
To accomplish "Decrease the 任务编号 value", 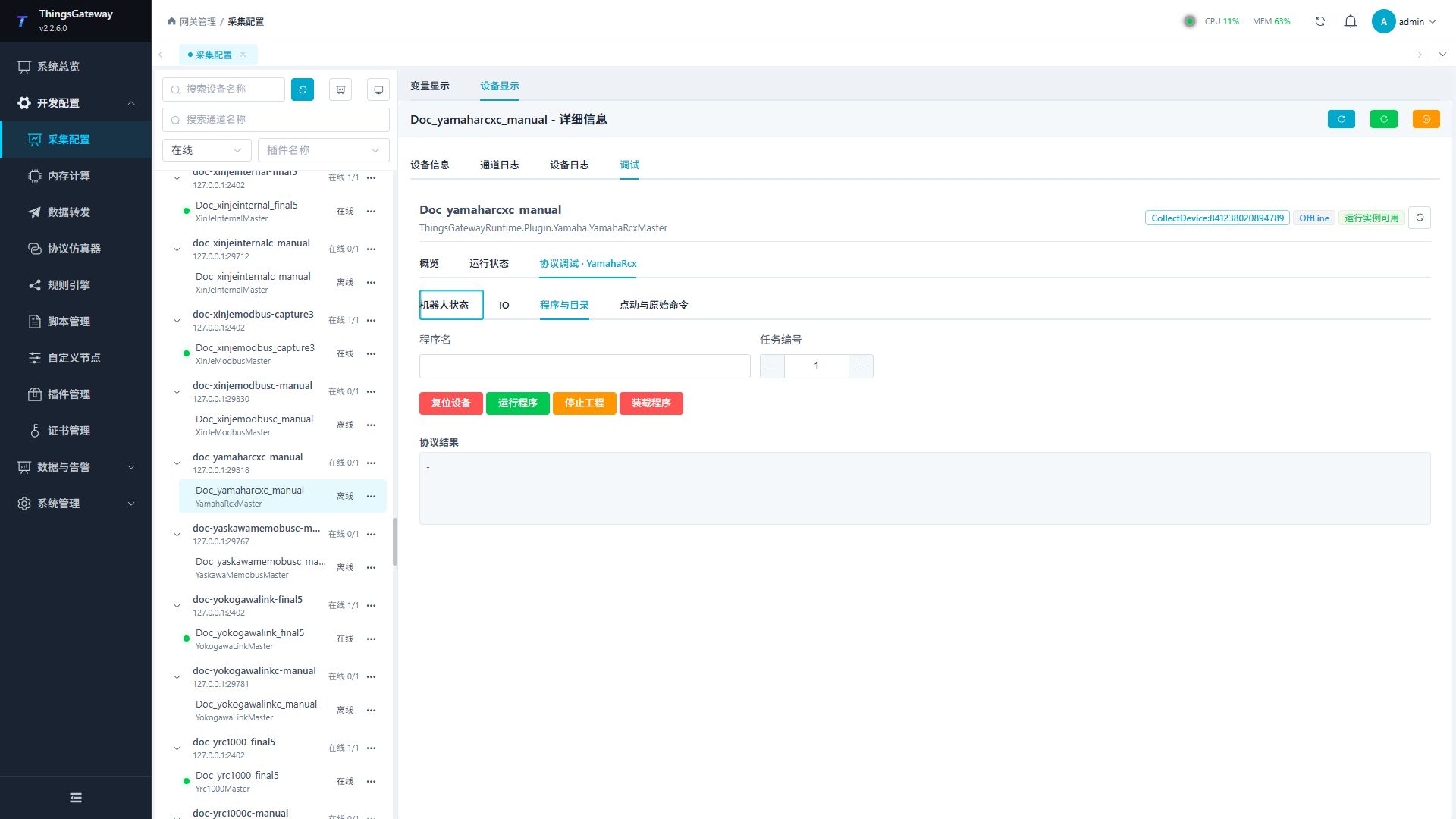I will tap(772, 366).
